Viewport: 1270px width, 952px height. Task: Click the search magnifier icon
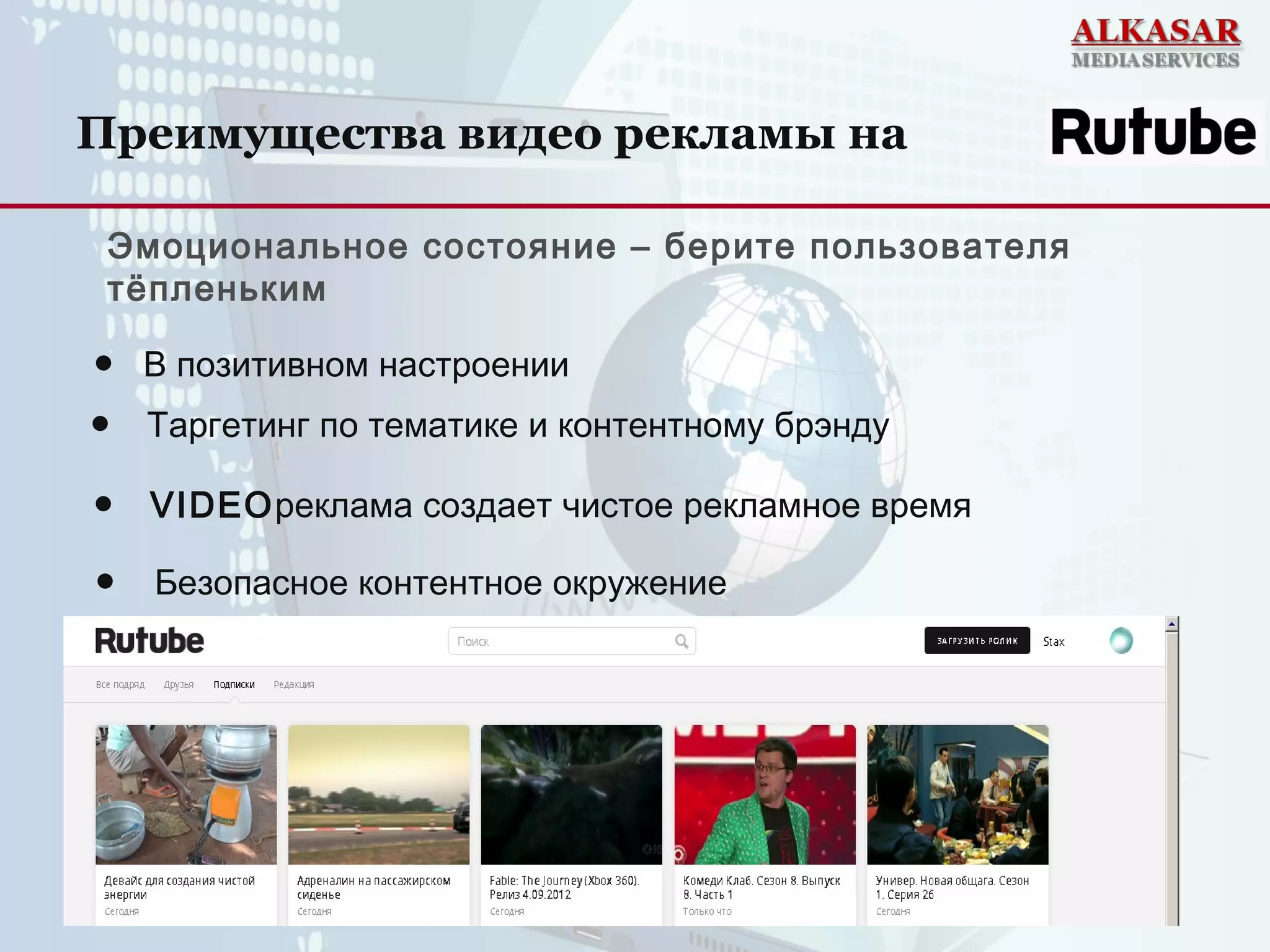click(682, 641)
